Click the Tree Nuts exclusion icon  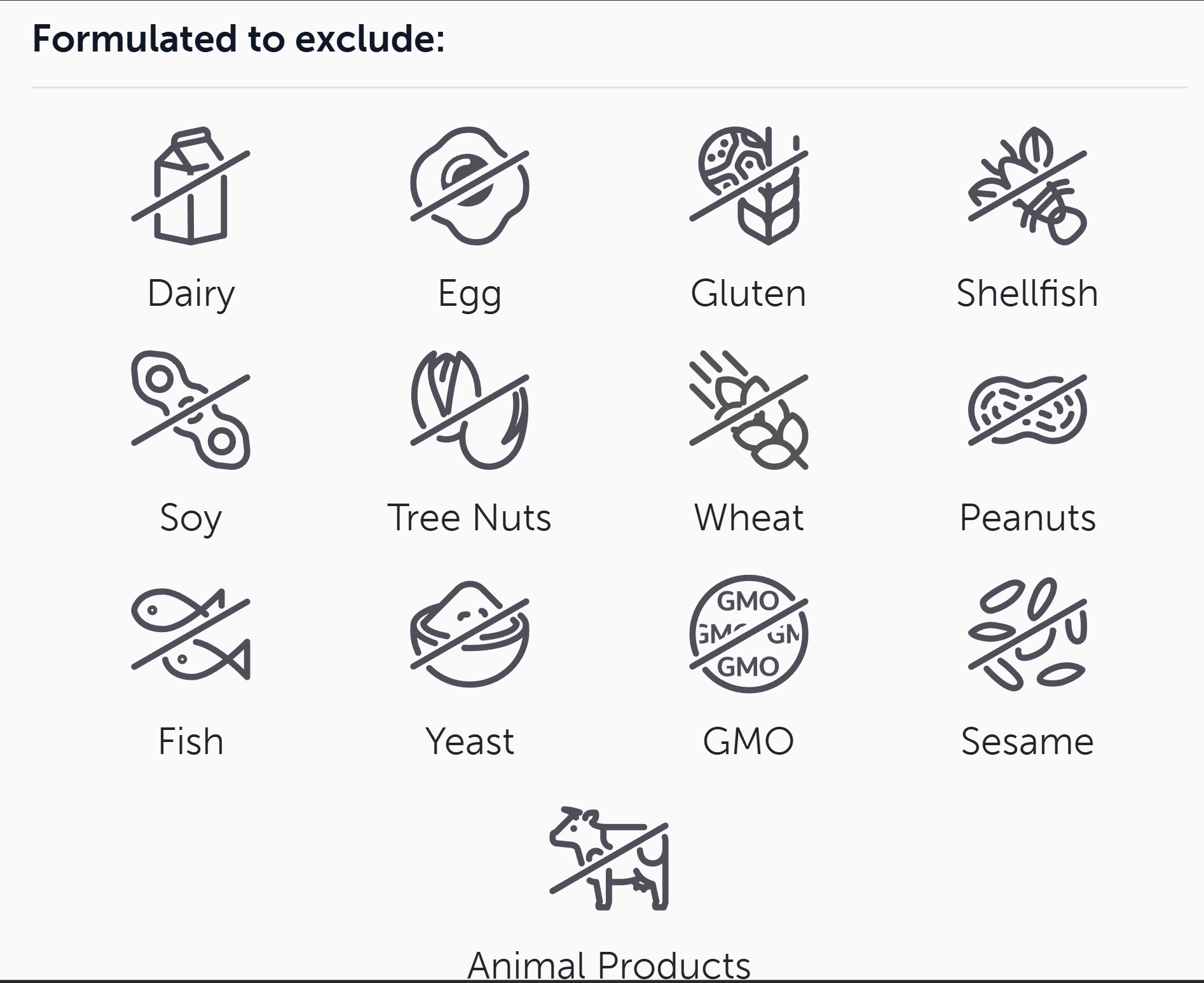tap(470, 410)
